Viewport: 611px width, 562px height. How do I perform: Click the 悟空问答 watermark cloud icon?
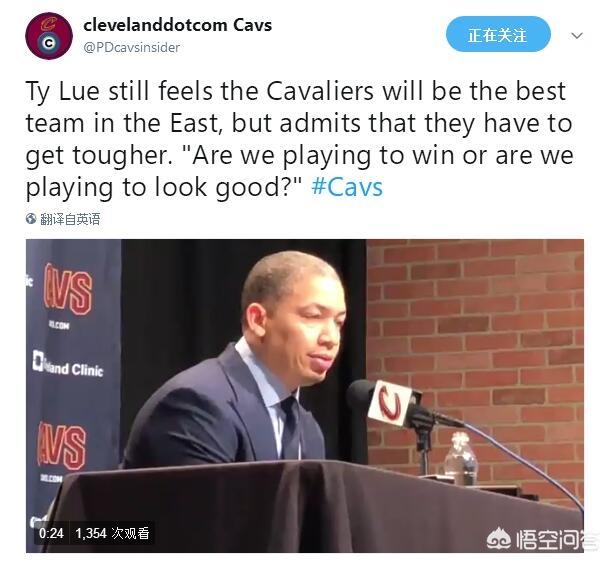point(498,539)
